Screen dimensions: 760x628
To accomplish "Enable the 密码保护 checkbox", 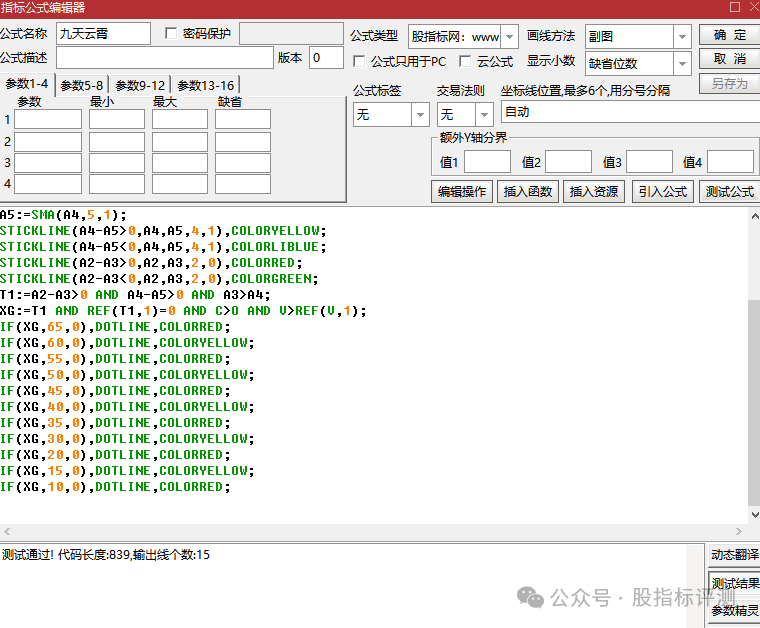I will pos(171,34).
